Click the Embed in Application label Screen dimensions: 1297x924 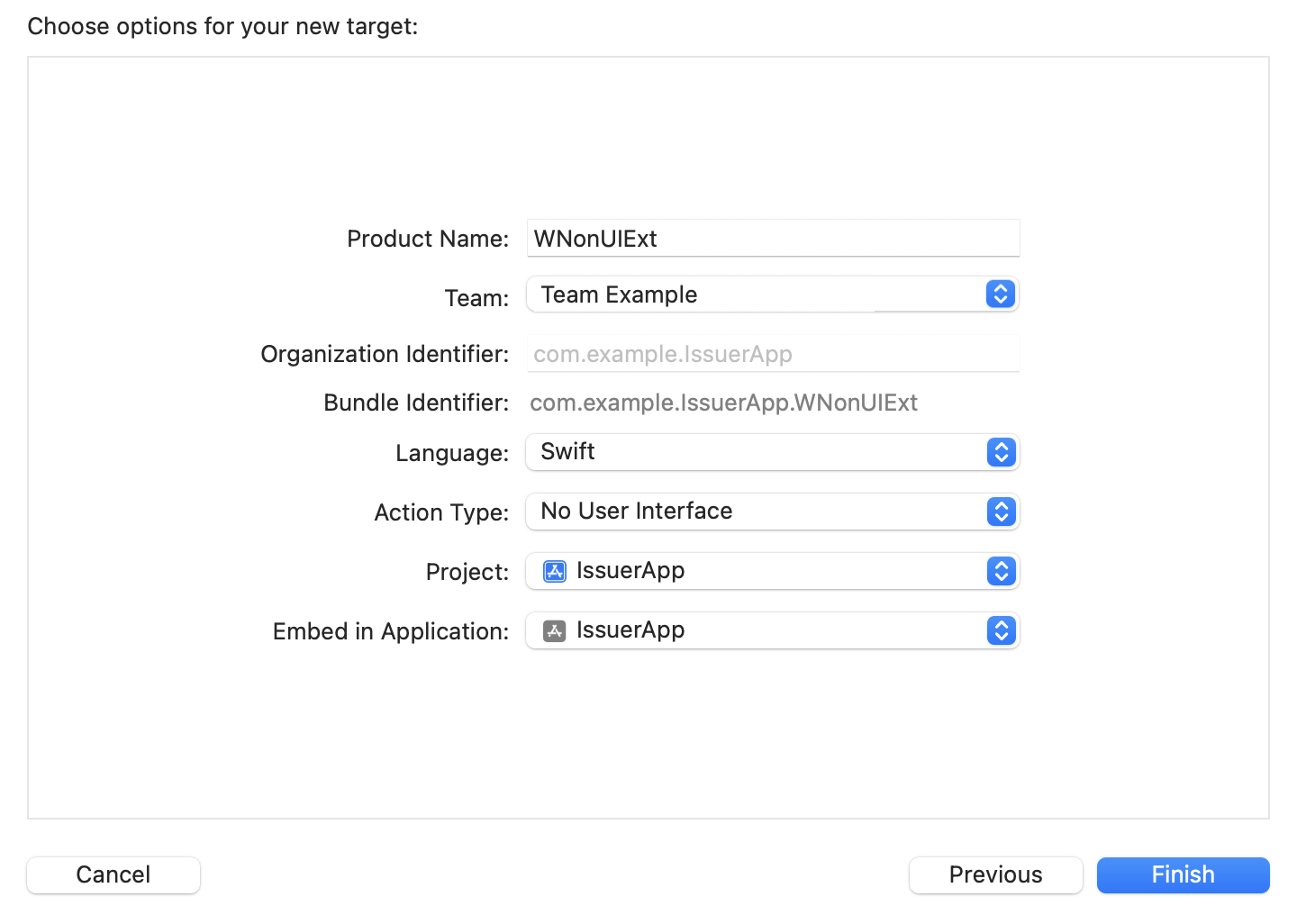pyautogui.click(x=391, y=631)
